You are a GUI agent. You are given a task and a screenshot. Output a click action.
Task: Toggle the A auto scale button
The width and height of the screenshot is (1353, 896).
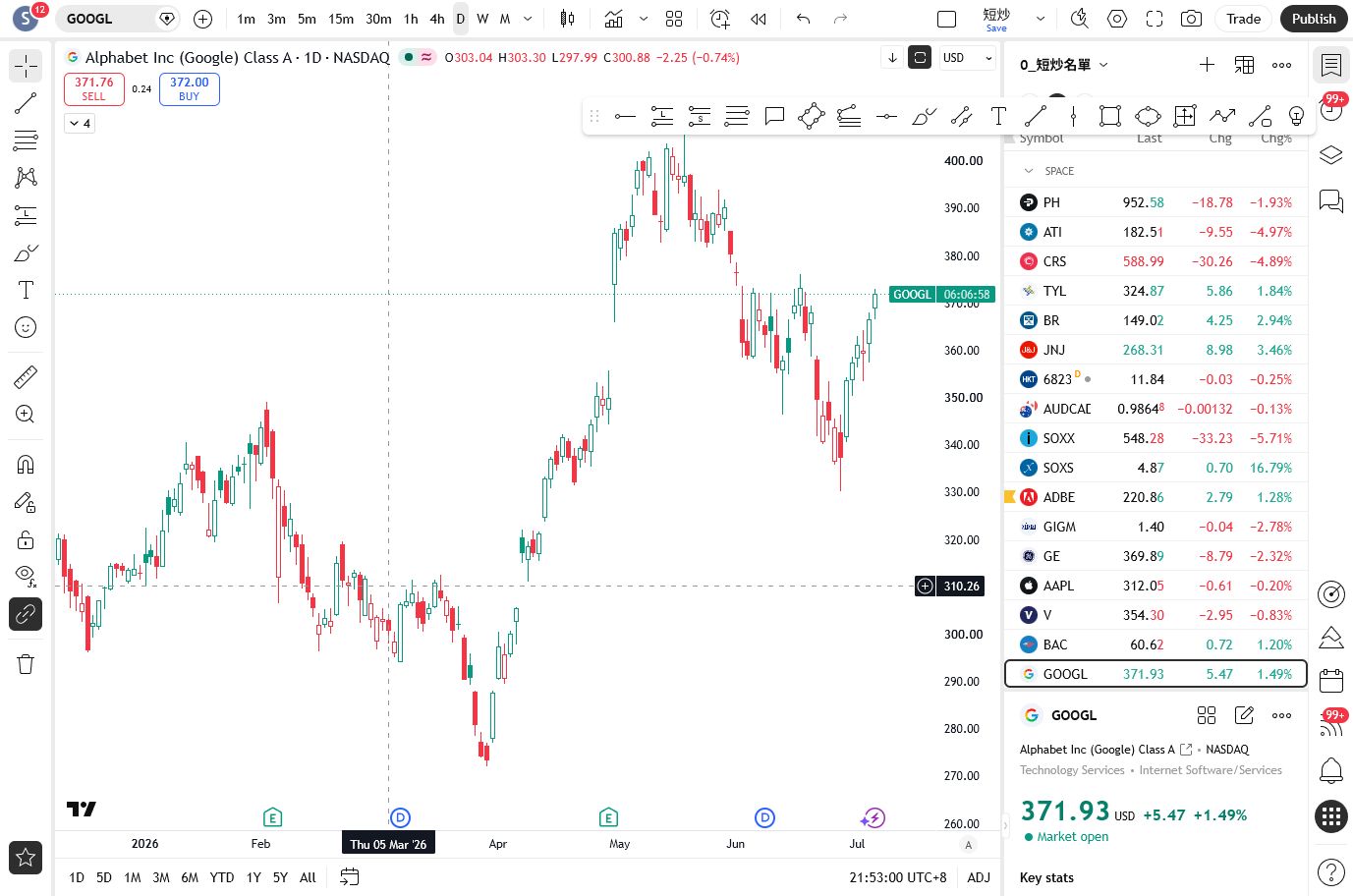[969, 845]
